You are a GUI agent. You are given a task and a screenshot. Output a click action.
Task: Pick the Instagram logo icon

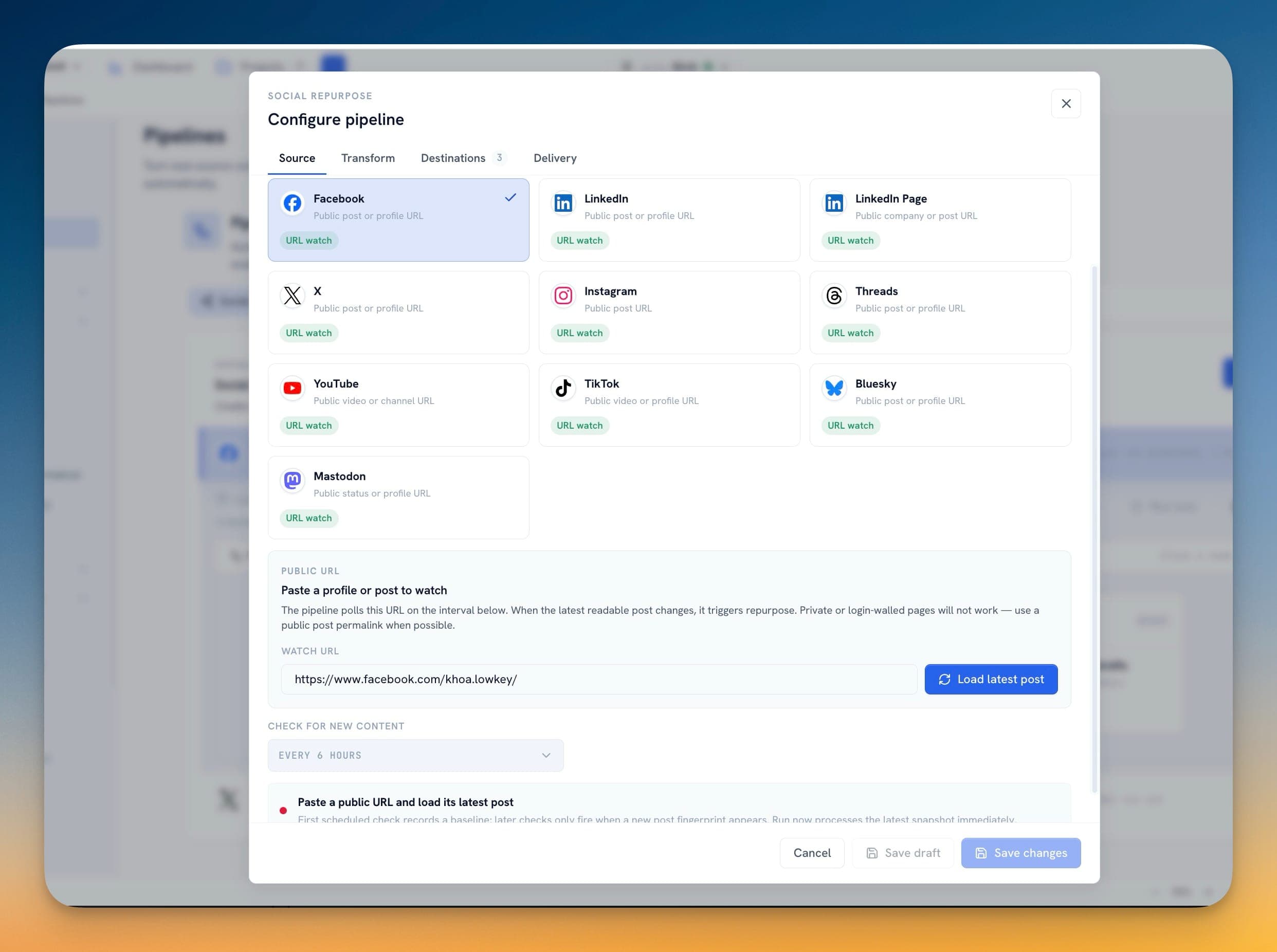563,296
